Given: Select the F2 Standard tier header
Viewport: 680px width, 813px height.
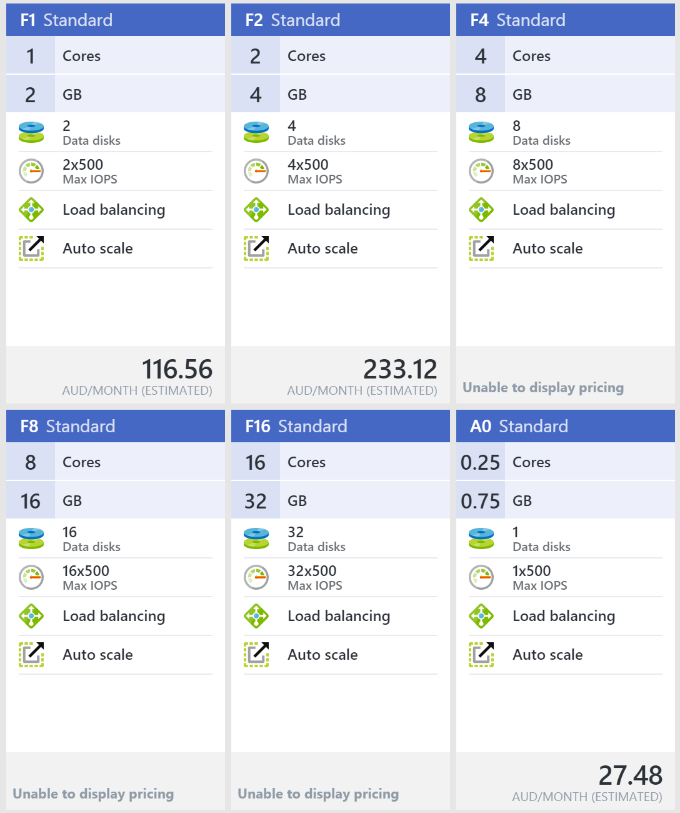Looking at the screenshot, I should 340,20.
